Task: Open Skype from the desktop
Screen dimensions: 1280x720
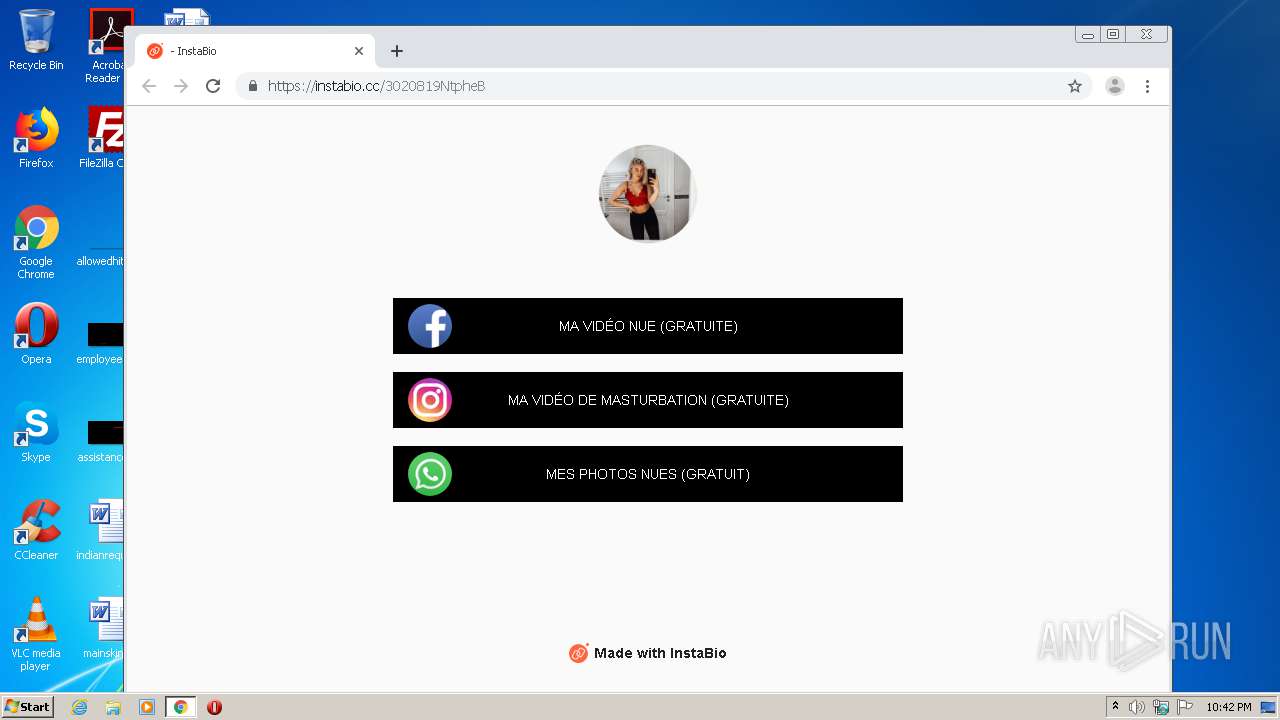Action: (x=36, y=432)
